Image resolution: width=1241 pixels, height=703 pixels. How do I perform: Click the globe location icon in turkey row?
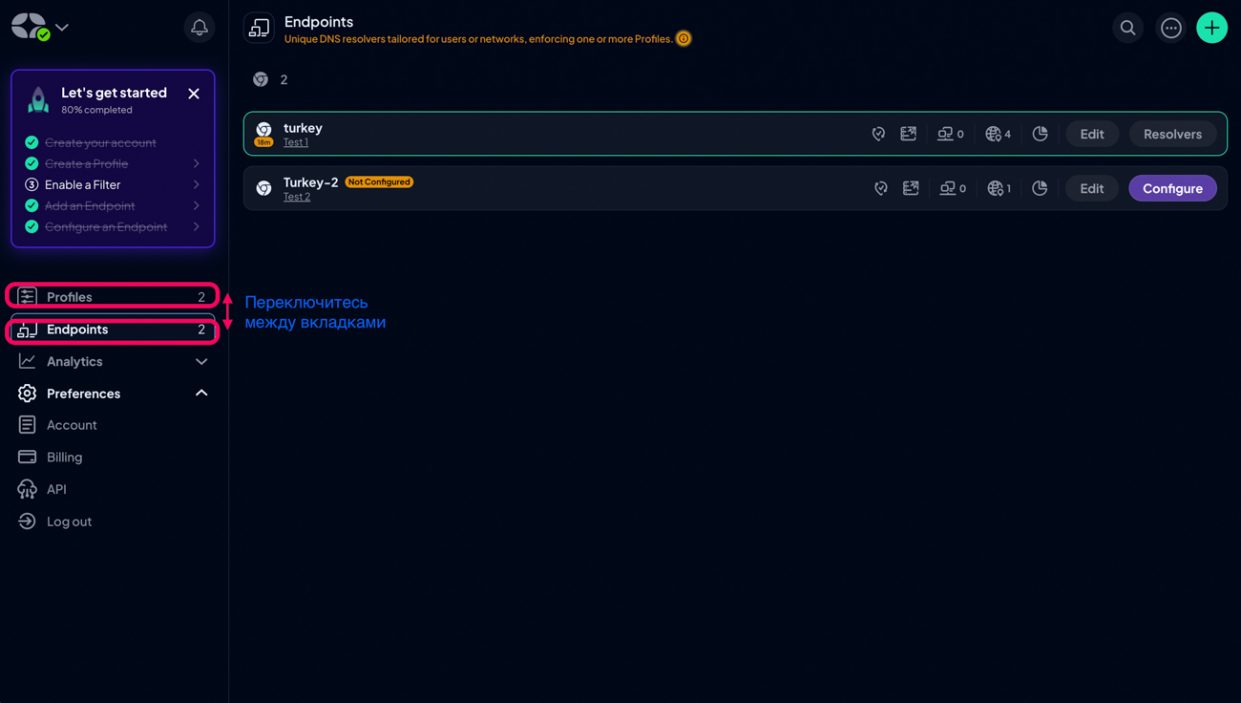click(993, 134)
